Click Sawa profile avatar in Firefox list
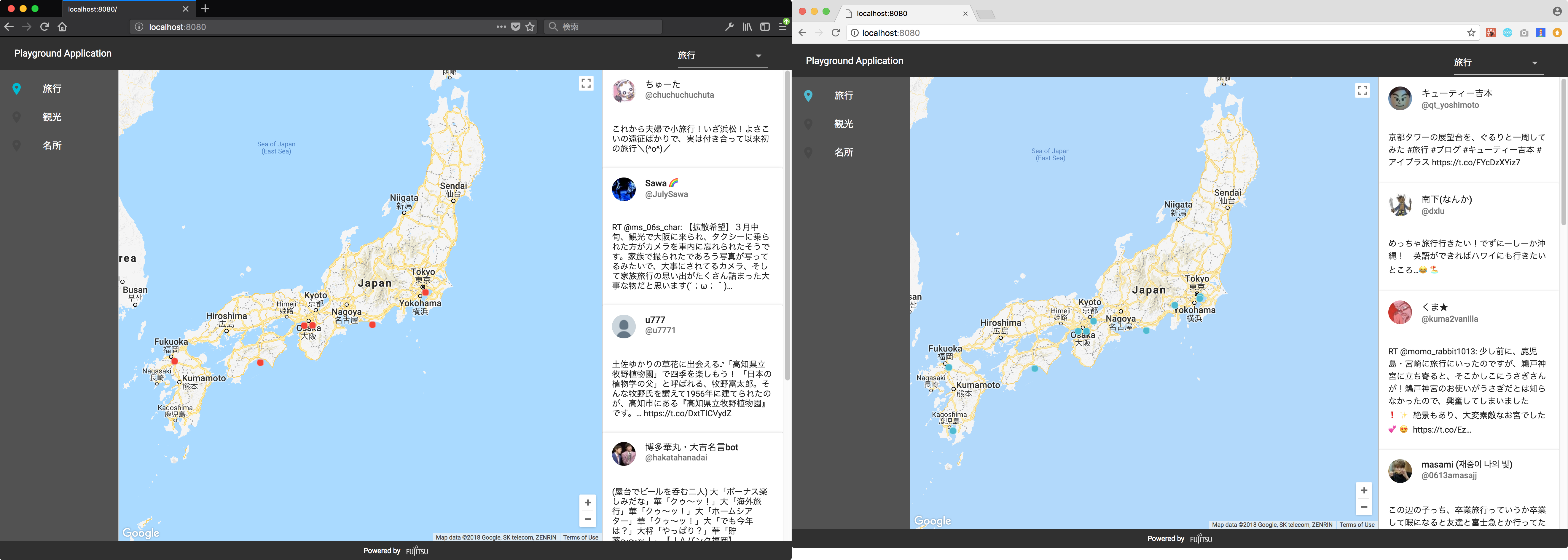This screenshot has height=560, width=1568. 624,189
